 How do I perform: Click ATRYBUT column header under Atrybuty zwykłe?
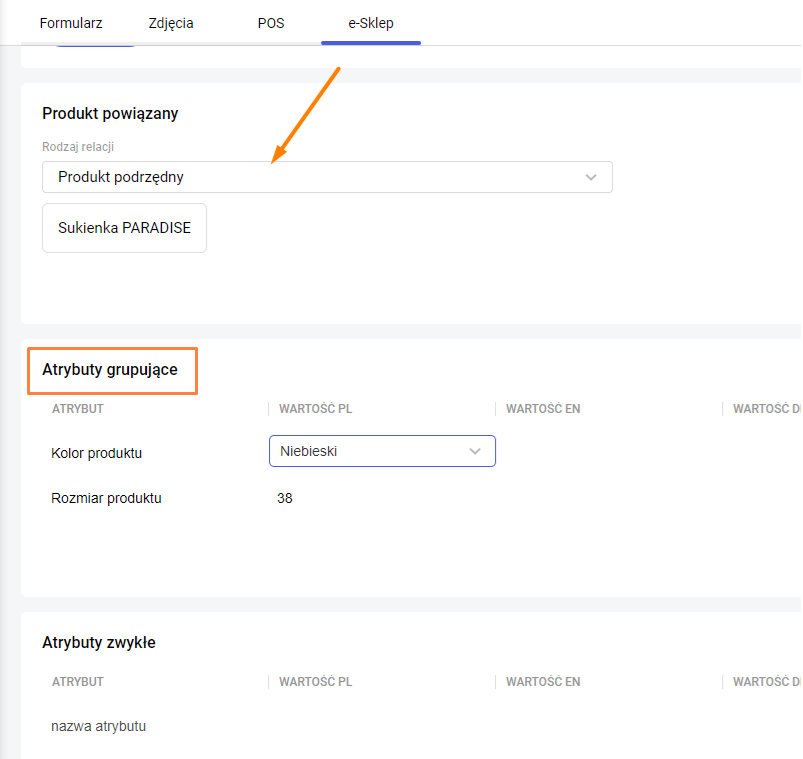pos(78,682)
